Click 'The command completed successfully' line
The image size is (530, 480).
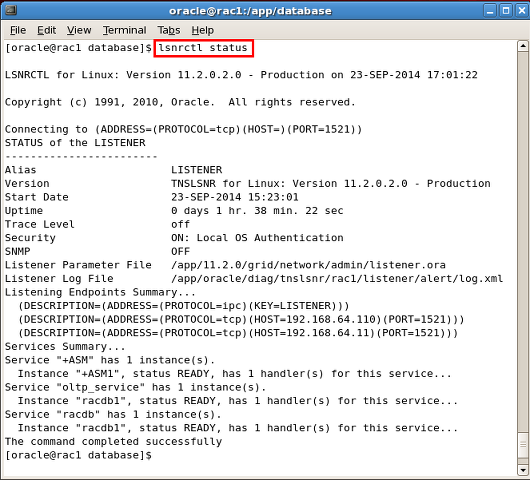click(113, 441)
